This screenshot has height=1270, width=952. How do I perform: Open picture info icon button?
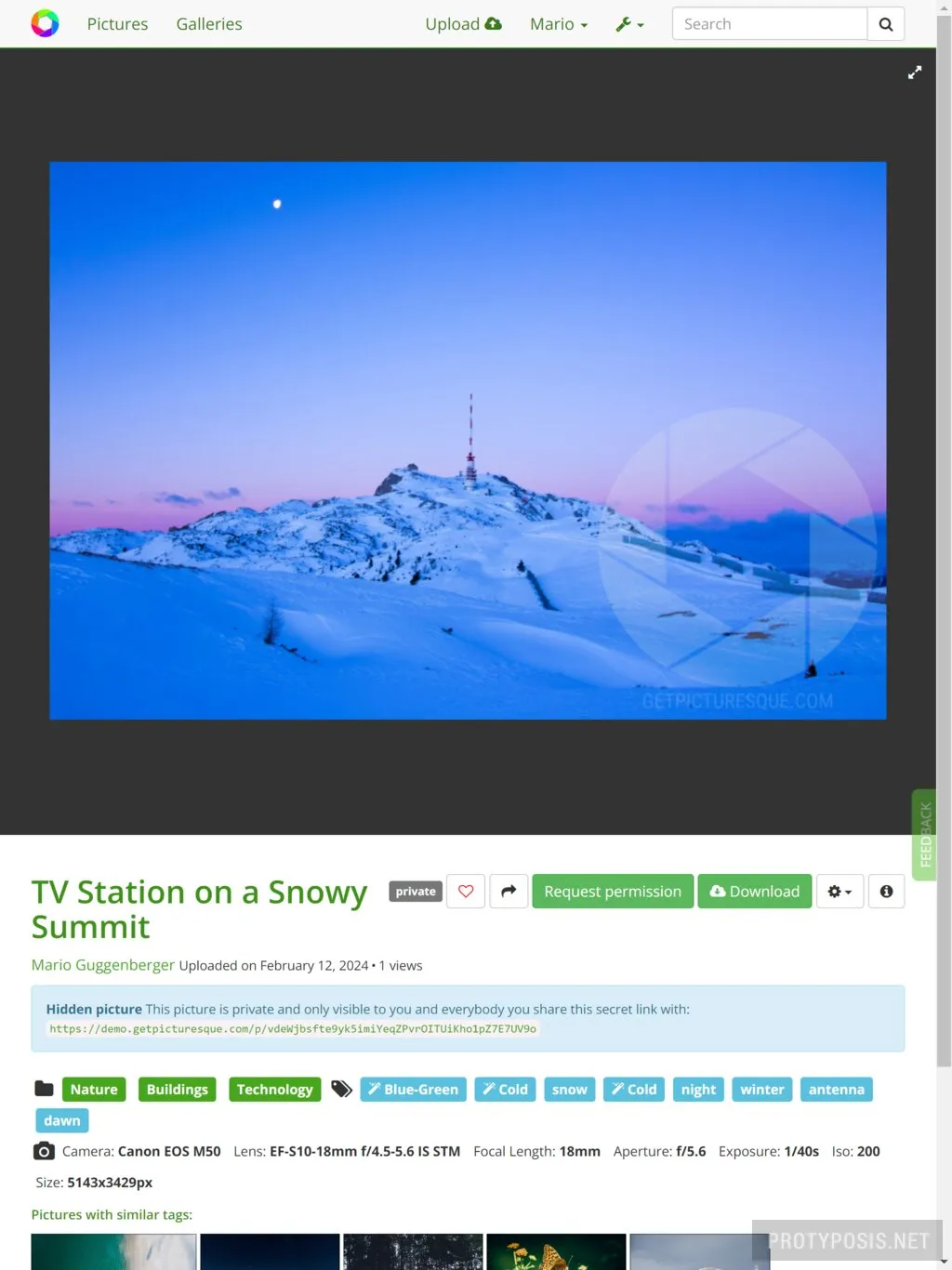(x=886, y=892)
